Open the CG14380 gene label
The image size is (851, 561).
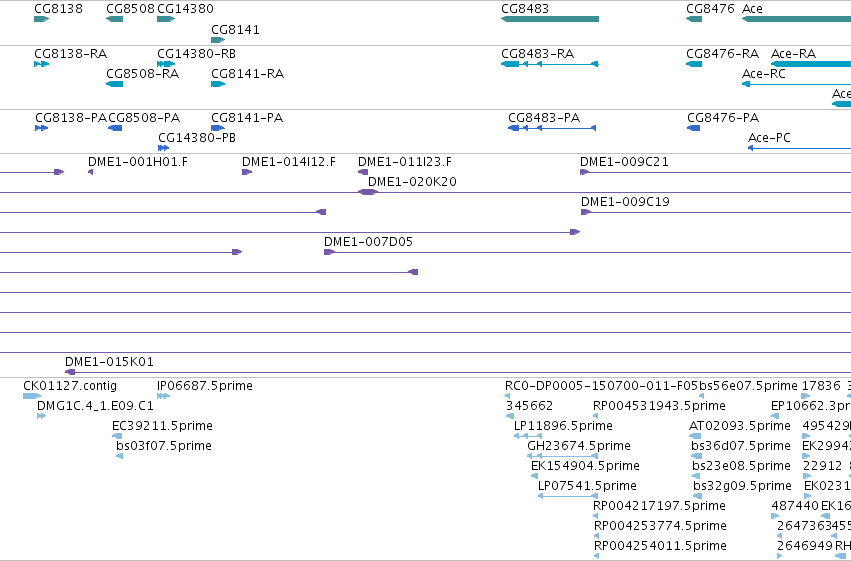pyautogui.click(x=185, y=9)
